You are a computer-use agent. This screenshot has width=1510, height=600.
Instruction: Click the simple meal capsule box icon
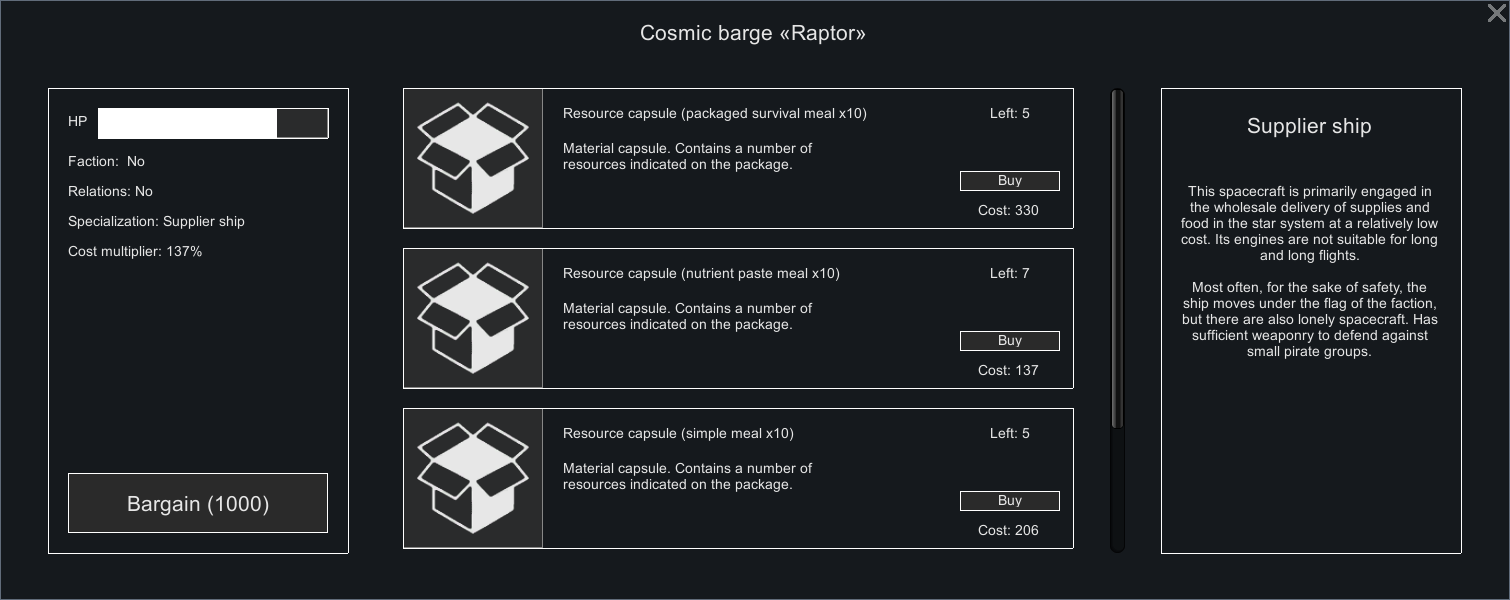coord(473,478)
